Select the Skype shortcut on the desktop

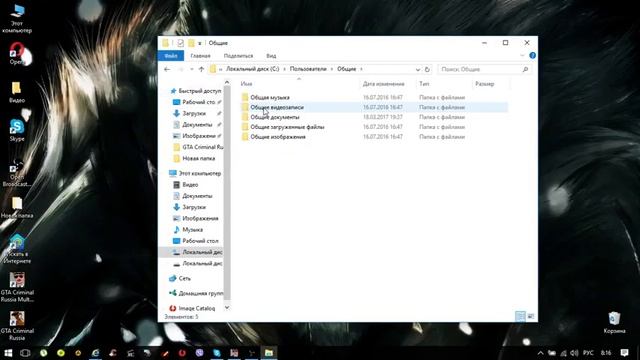17,130
